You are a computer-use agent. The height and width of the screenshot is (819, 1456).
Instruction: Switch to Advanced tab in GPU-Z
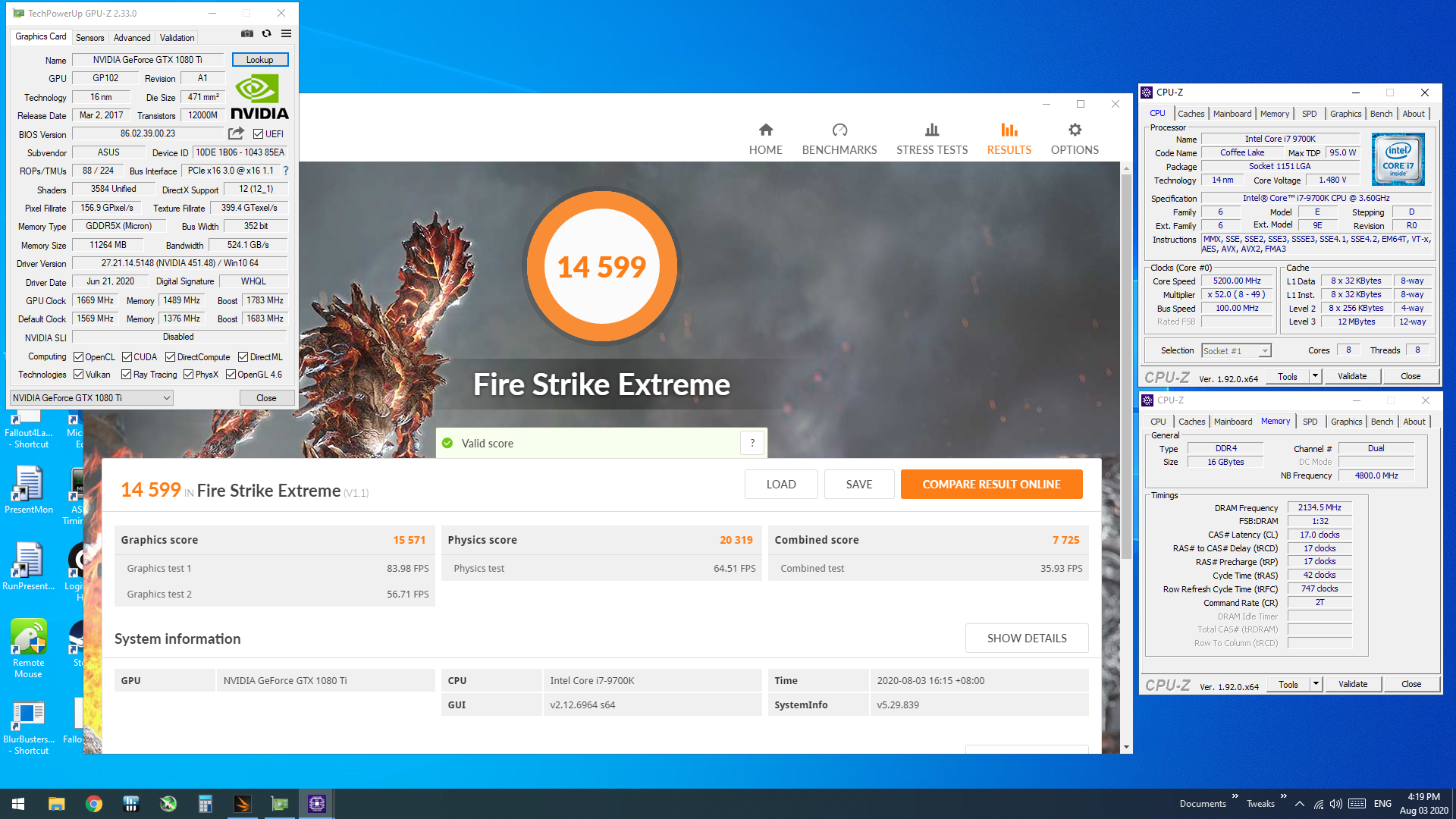pos(132,37)
